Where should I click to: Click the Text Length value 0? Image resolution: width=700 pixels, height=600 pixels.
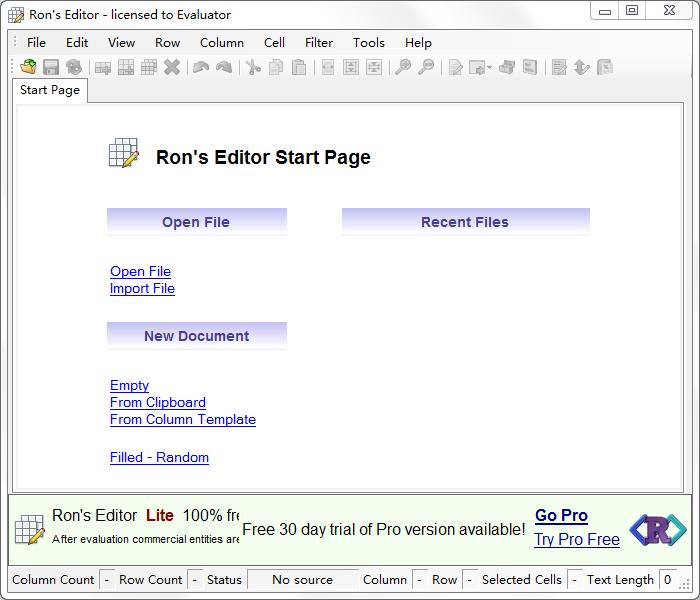[668, 579]
